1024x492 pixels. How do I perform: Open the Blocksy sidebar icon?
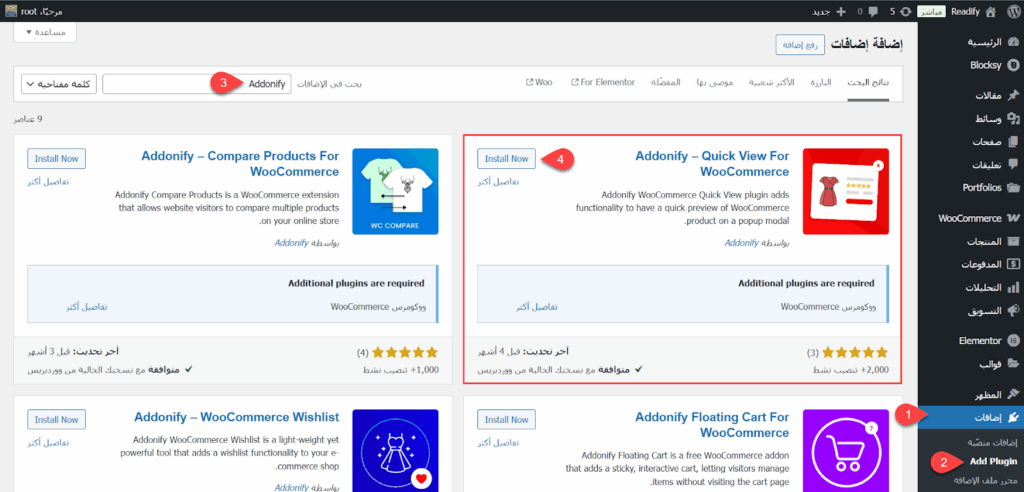[x=1013, y=65]
